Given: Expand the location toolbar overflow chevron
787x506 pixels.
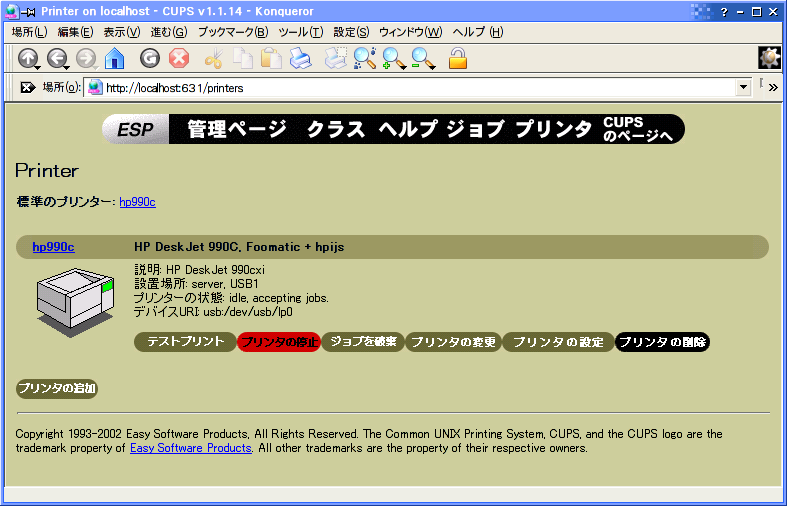Looking at the screenshot, I should (773, 88).
